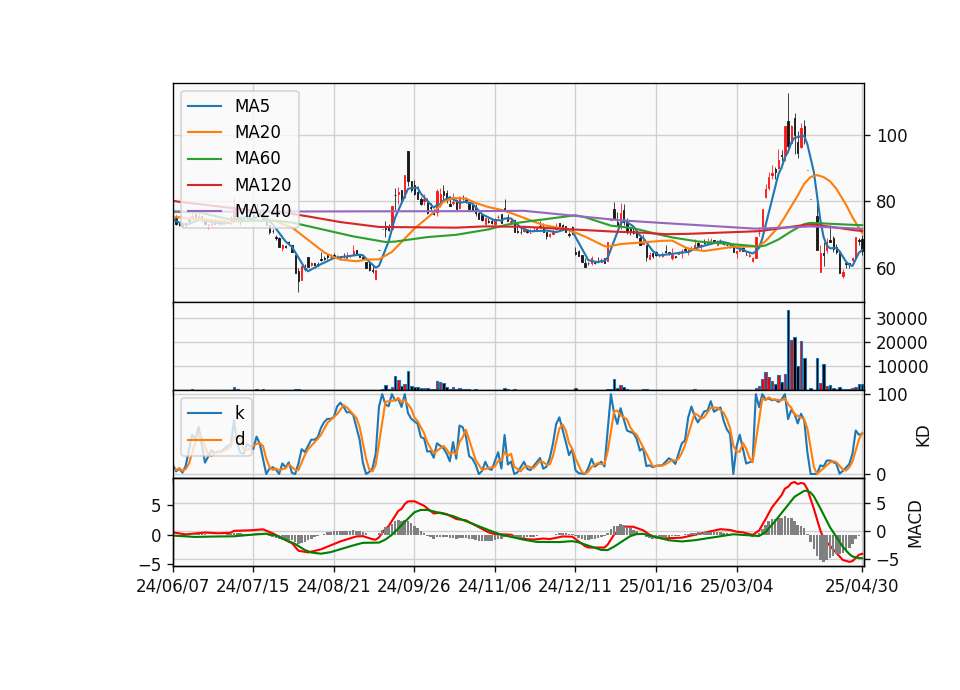Click the 25/04/30 date label
The image size is (960, 690).
pyautogui.click(x=862, y=586)
